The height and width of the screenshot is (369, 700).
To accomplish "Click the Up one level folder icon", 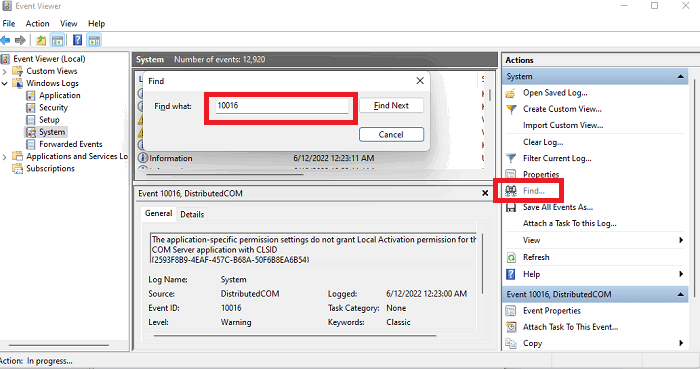I will tap(41, 41).
